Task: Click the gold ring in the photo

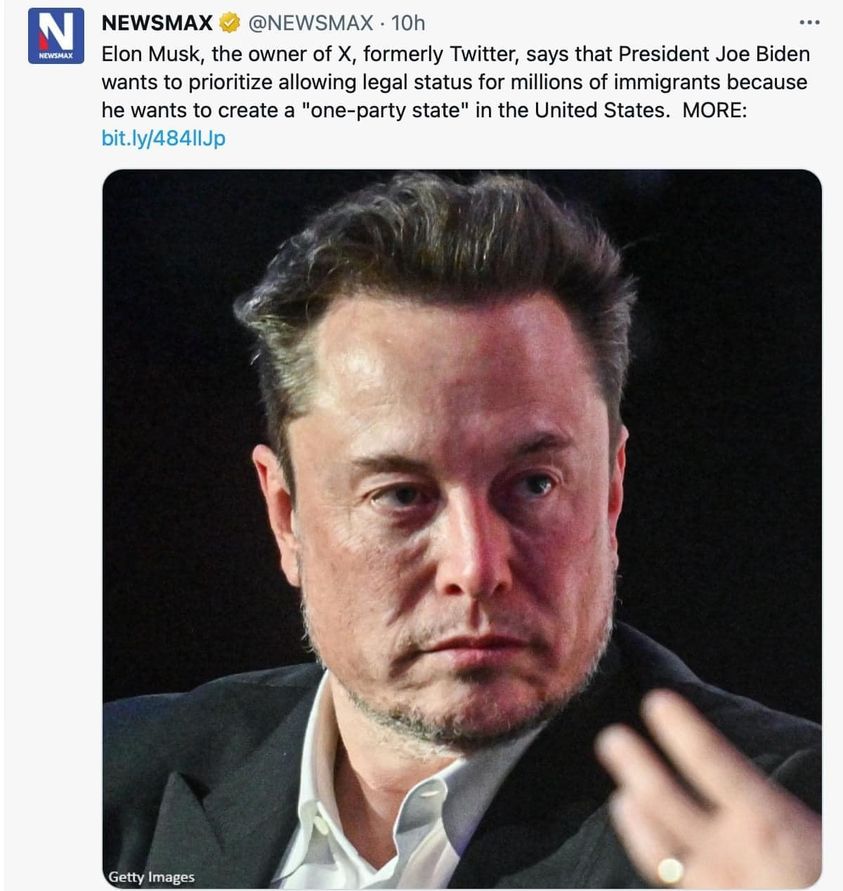Action: click(669, 869)
